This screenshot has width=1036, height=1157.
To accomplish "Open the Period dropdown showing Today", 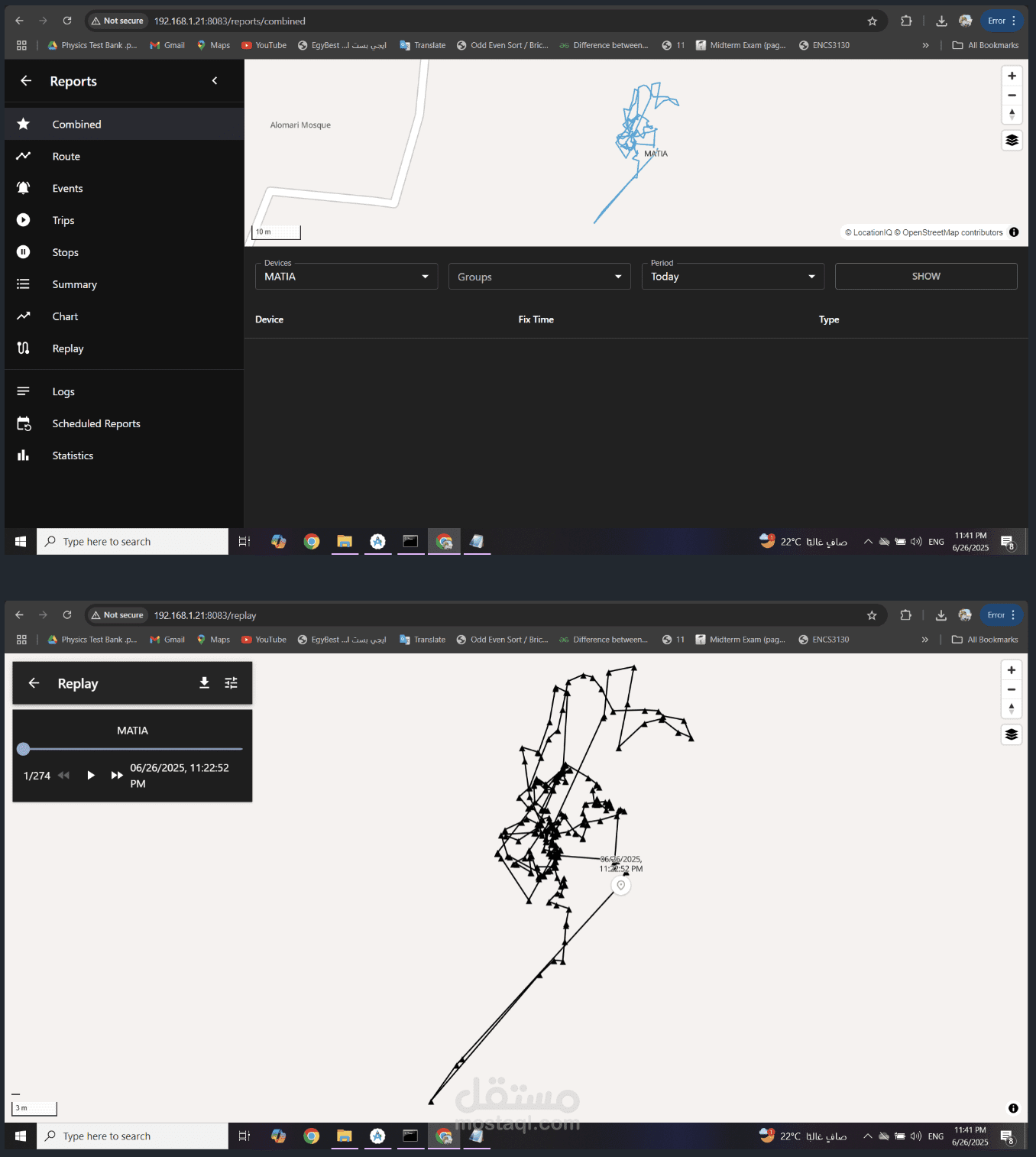I will pyautogui.click(x=733, y=277).
